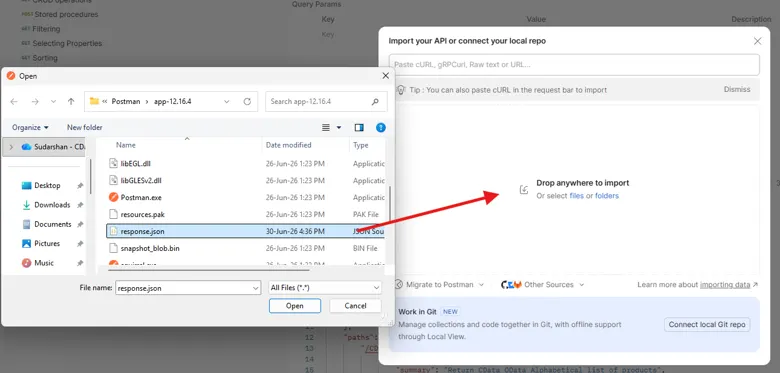Close the Import your API modal
The height and width of the screenshot is (373, 780).
(757, 41)
